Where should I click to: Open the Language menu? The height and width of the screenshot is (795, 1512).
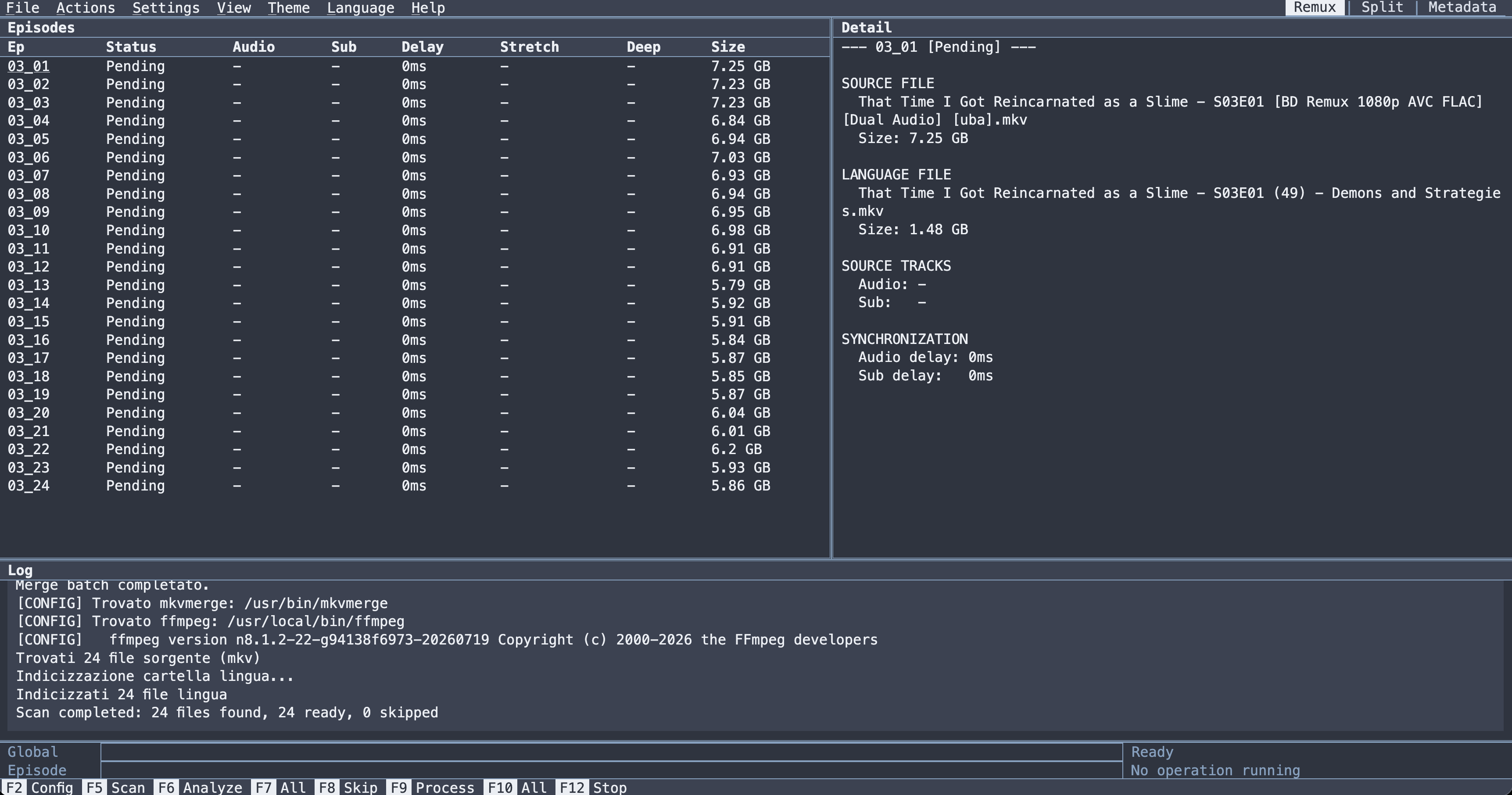click(360, 7)
